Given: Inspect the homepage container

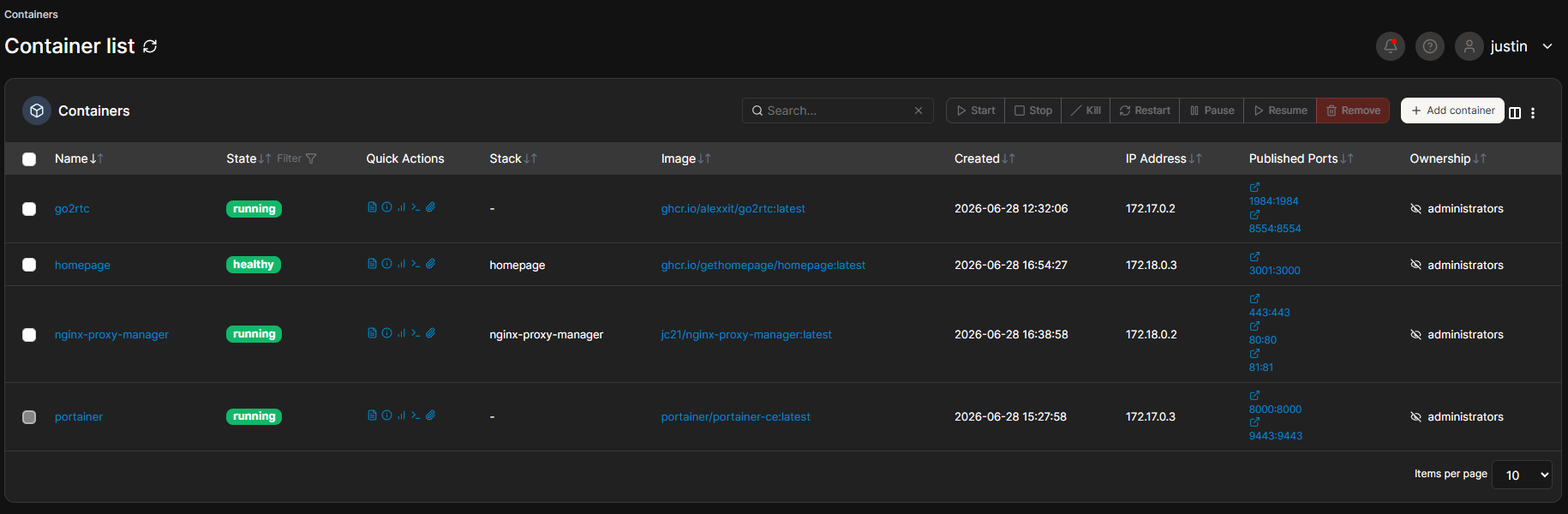Looking at the screenshot, I should [386, 264].
